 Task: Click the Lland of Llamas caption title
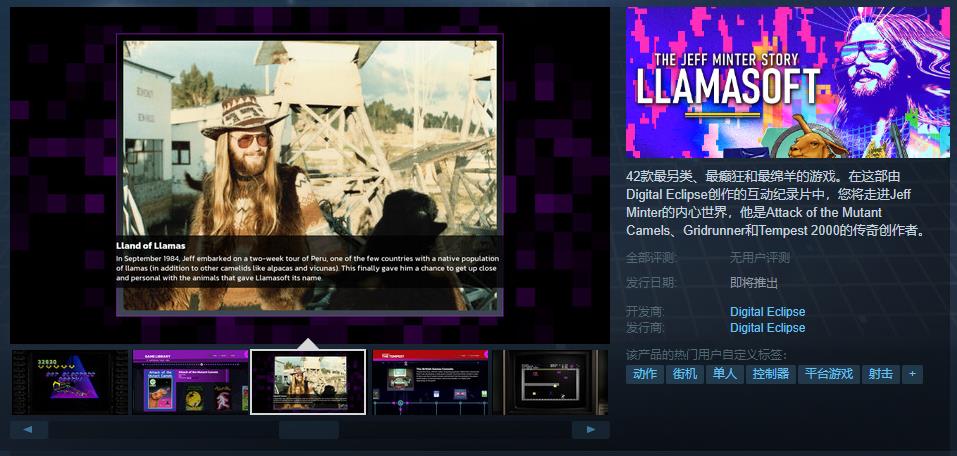coord(151,245)
